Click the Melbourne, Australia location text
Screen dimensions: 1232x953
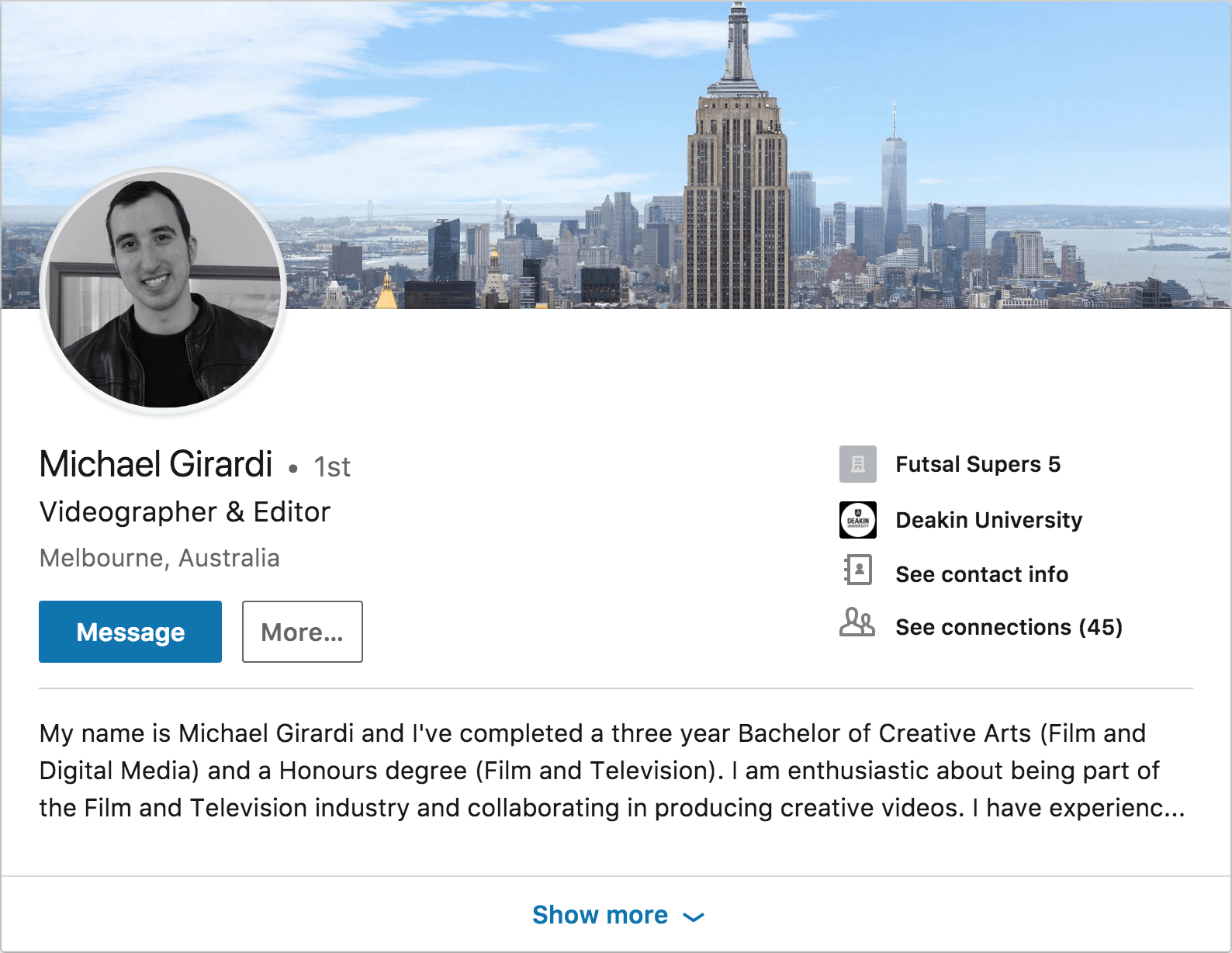pyautogui.click(x=159, y=558)
